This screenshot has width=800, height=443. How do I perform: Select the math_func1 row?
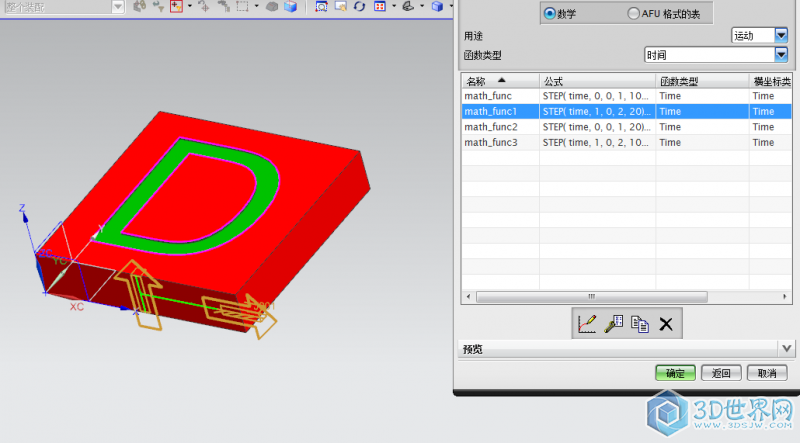(x=627, y=111)
